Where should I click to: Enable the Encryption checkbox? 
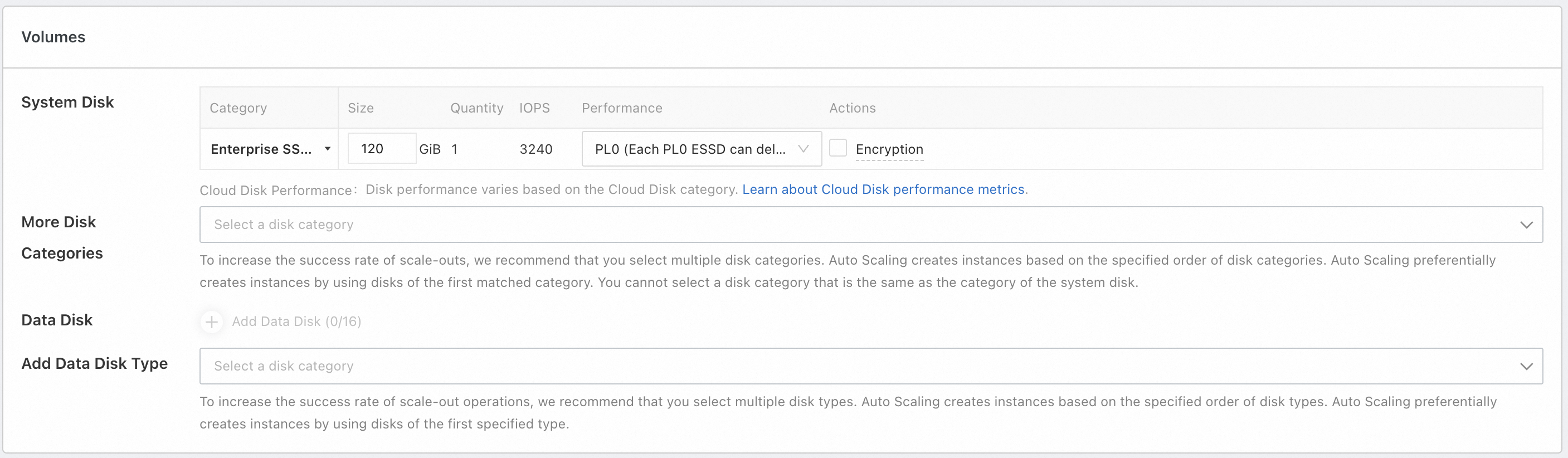click(838, 148)
